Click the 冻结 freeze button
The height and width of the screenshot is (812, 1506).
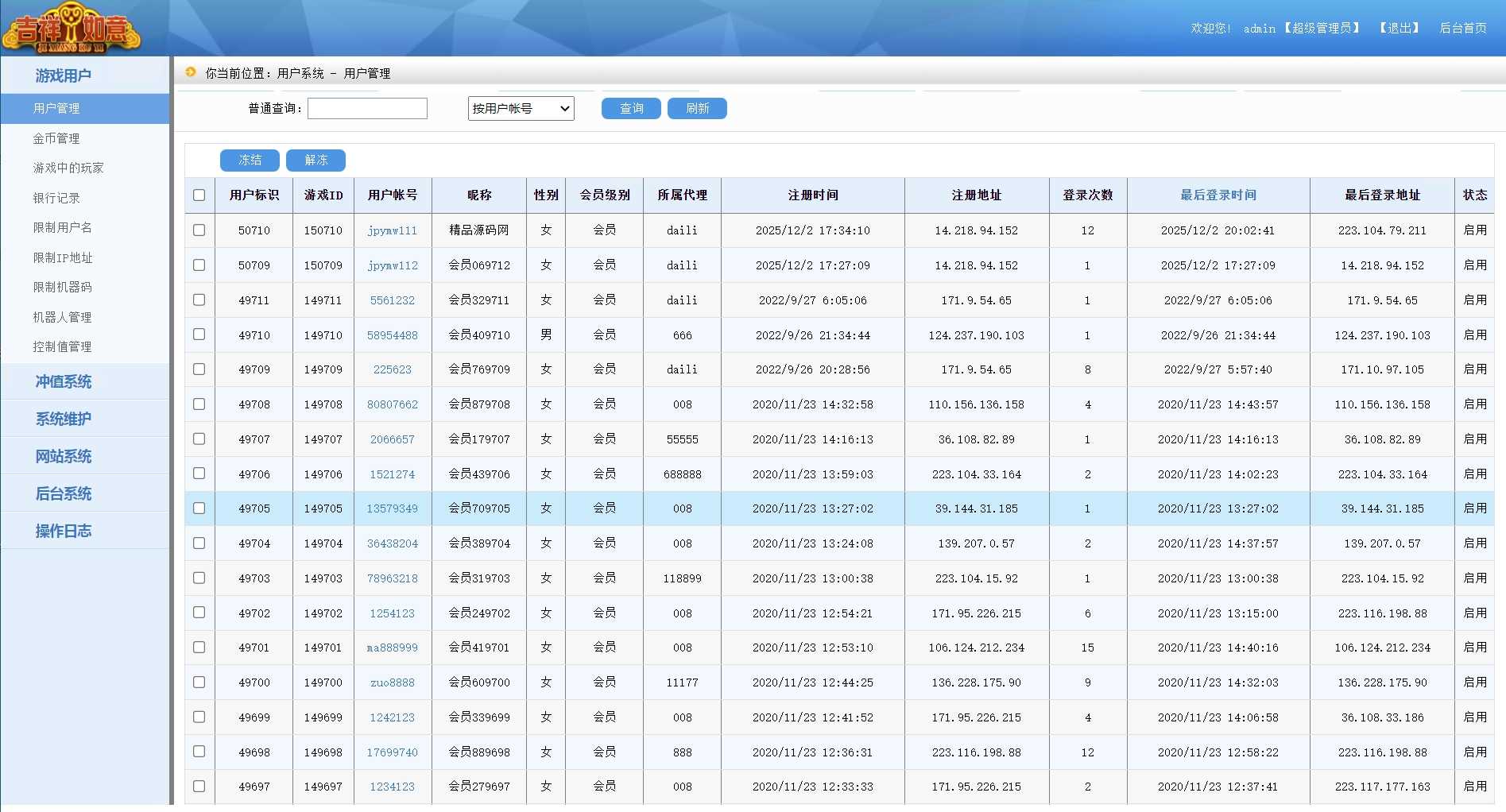pyautogui.click(x=250, y=160)
